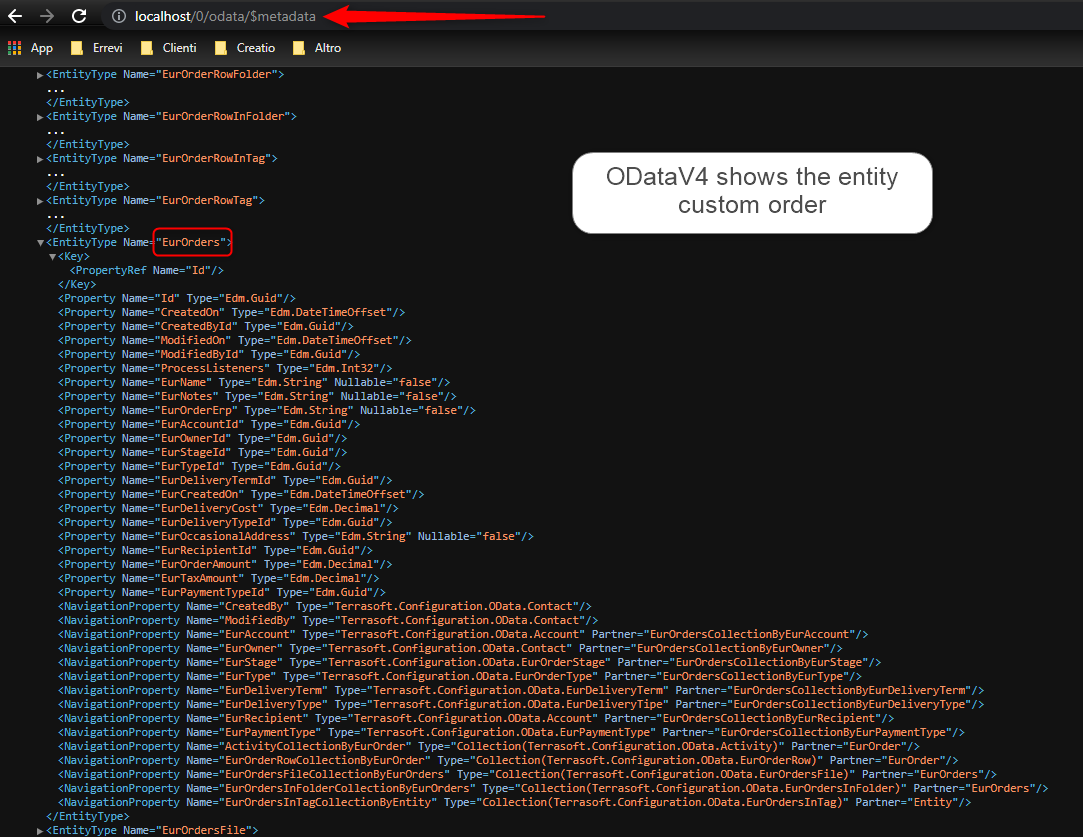1083x837 pixels.
Task: Select the NavigationProperty named EurType
Action: pos(460,676)
